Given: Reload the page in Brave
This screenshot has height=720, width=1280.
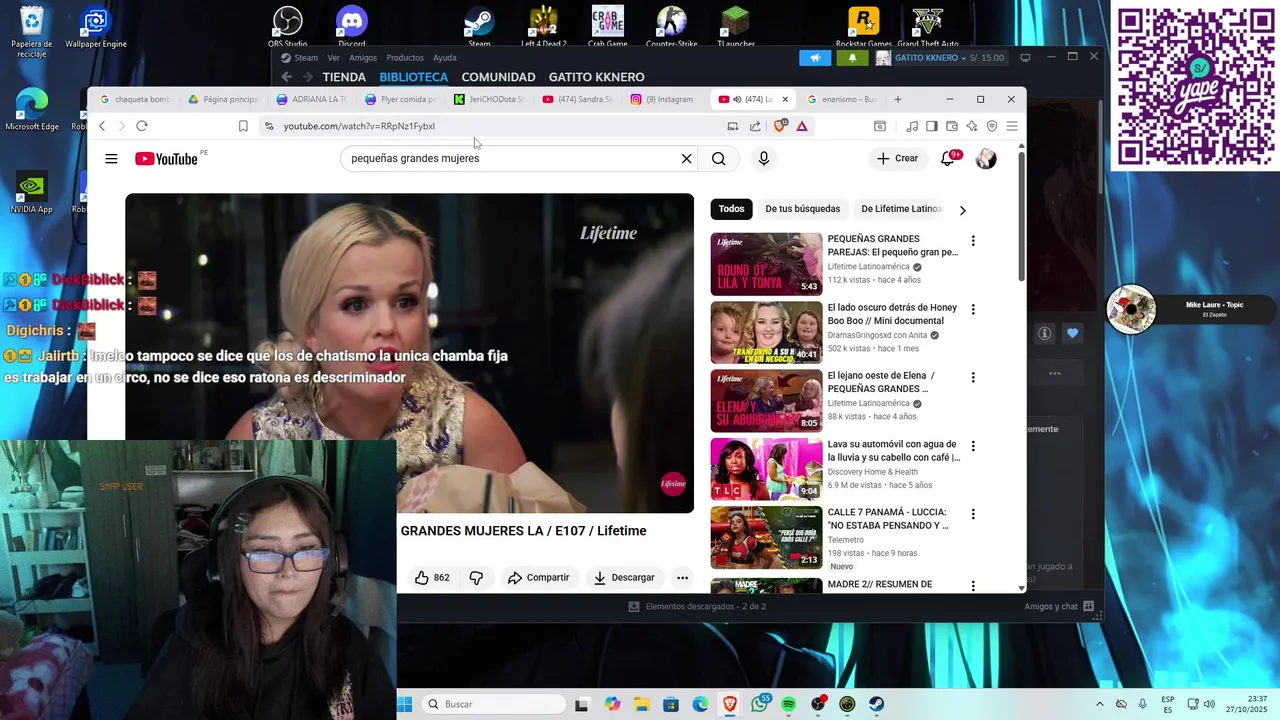Looking at the screenshot, I should (141, 126).
